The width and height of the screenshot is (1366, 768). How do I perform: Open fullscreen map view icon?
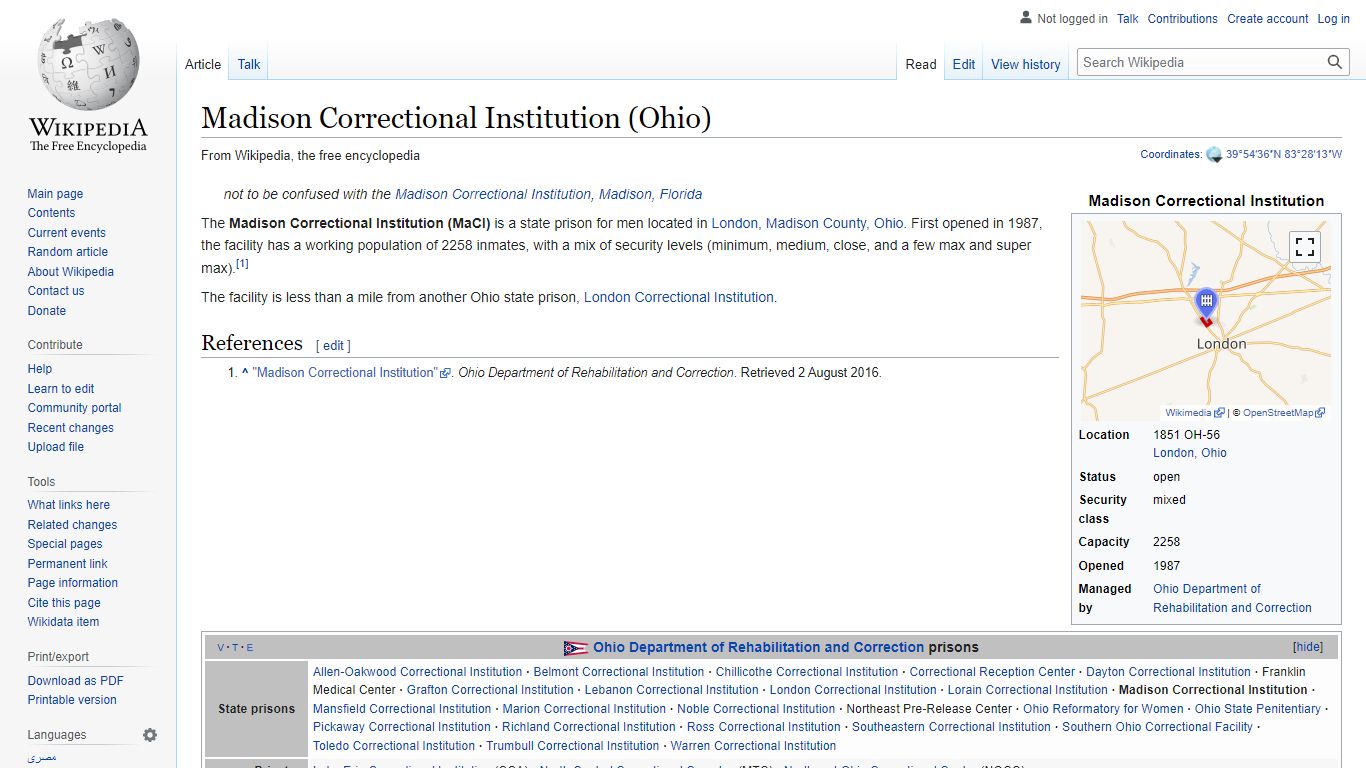(x=1304, y=247)
